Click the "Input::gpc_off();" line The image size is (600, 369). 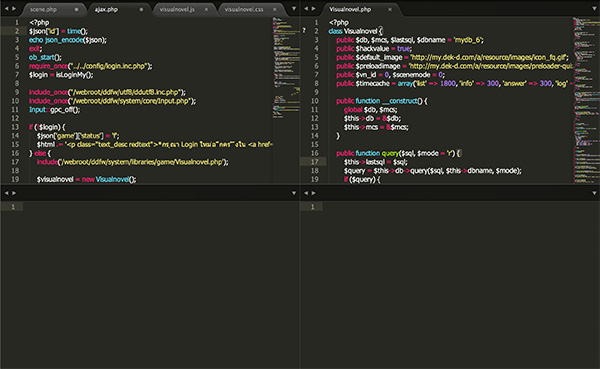pyautogui.click(x=55, y=110)
